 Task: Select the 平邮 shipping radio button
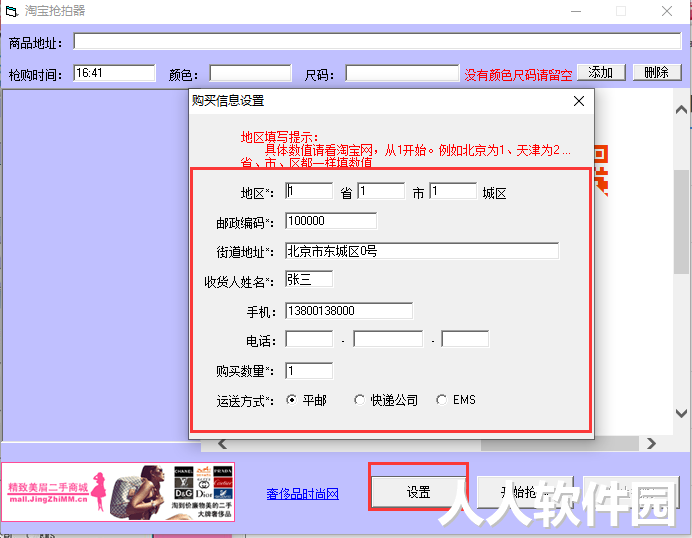pos(291,400)
